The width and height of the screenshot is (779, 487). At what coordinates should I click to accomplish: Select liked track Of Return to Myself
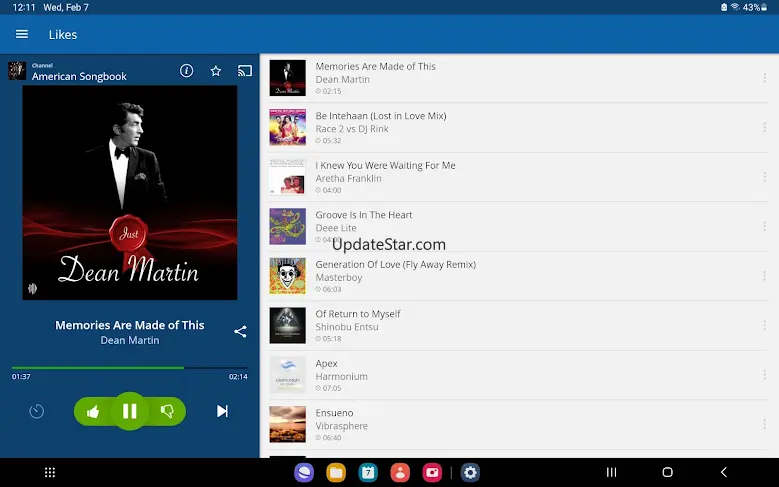(519, 325)
